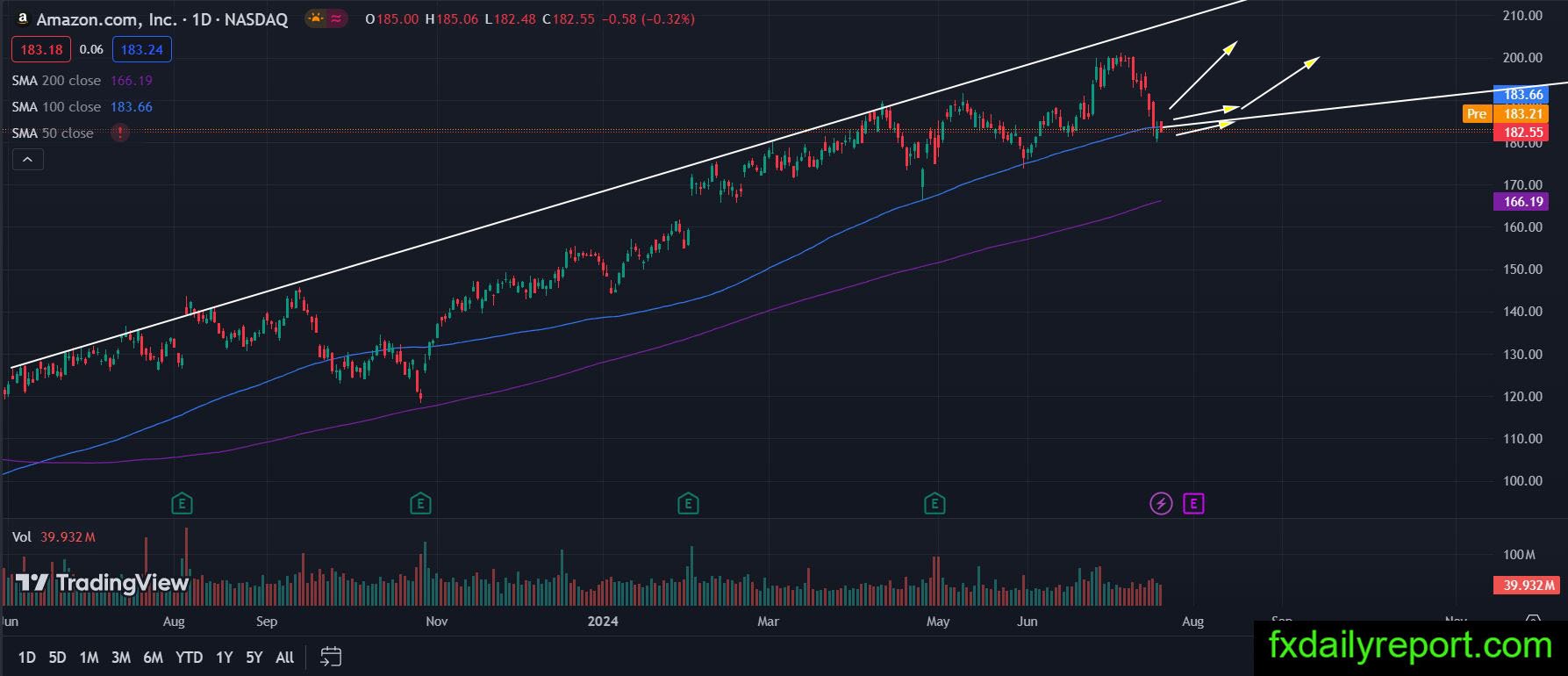Click the 130.00 price axis value
The image size is (1568, 676).
tap(1522, 355)
